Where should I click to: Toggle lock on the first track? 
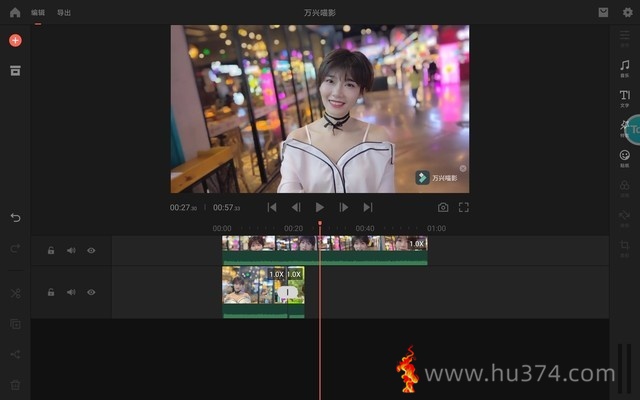coord(51,251)
